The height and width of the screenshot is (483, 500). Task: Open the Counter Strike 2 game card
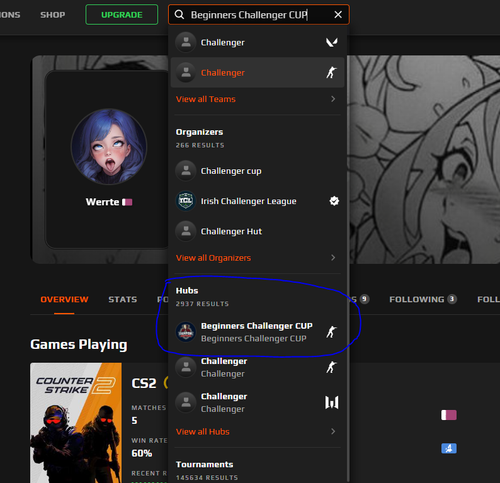[76, 423]
